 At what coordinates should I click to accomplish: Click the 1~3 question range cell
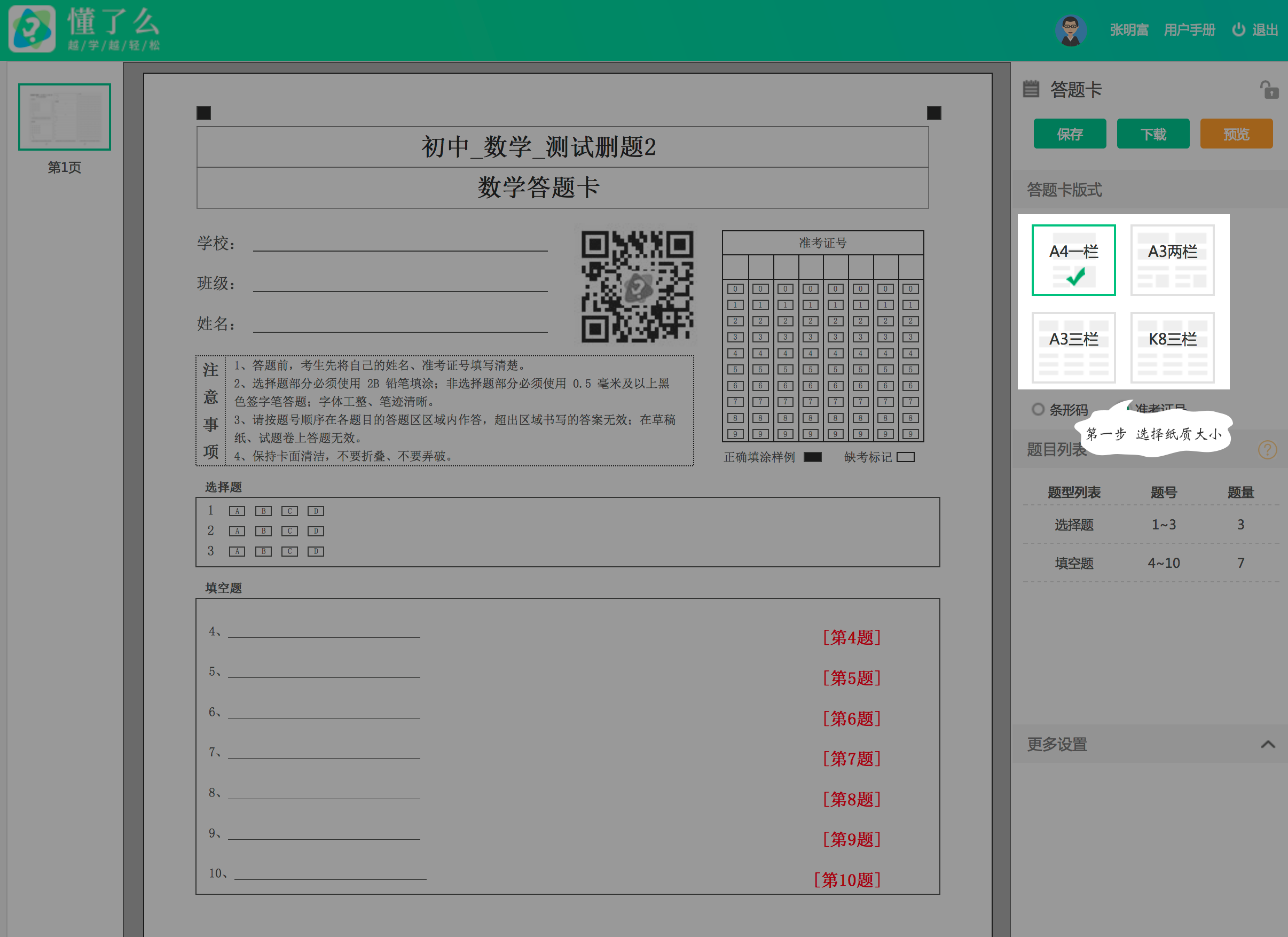click(1164, 525)
